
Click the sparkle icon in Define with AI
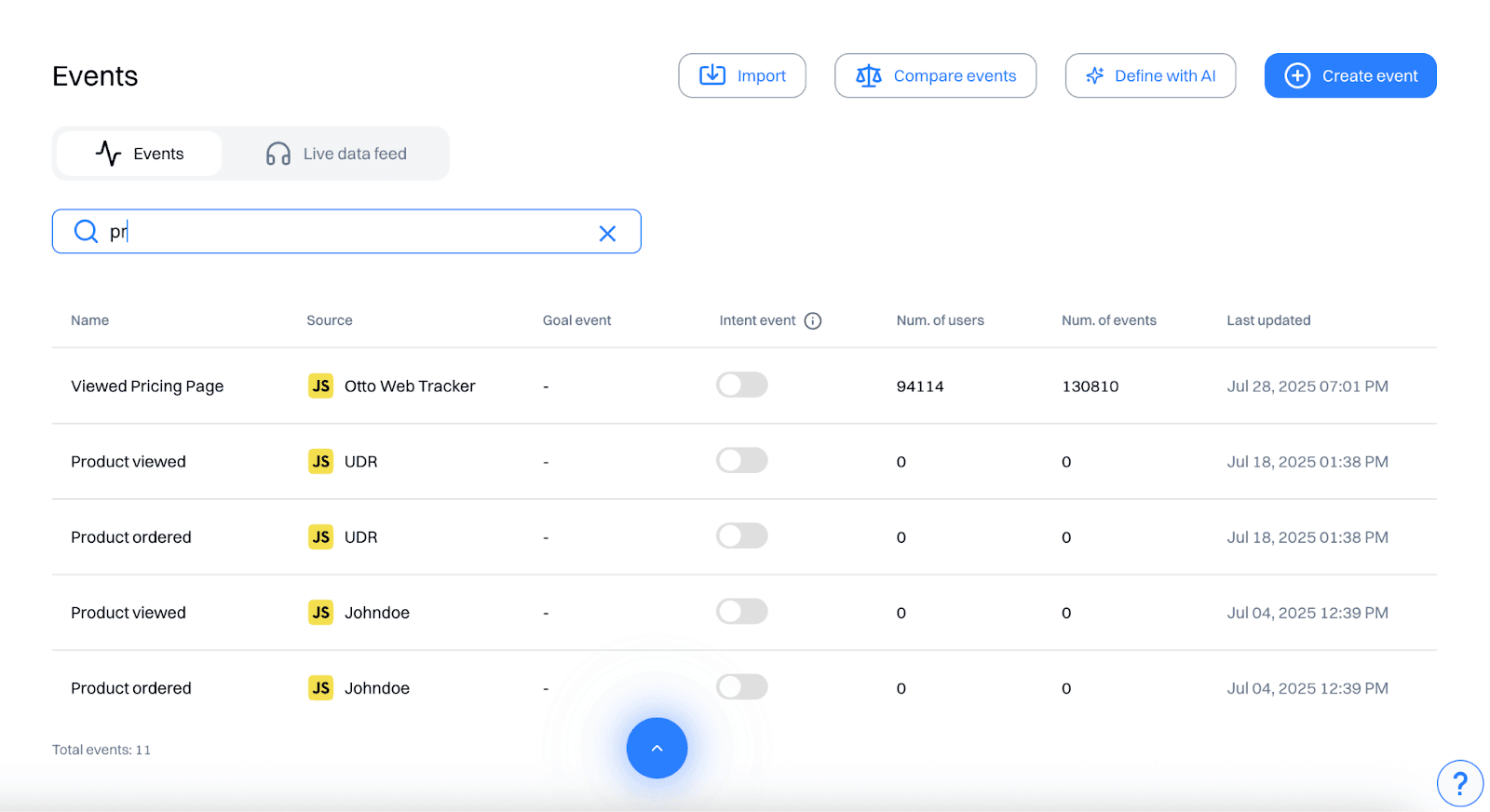[x=1095, y=76]
